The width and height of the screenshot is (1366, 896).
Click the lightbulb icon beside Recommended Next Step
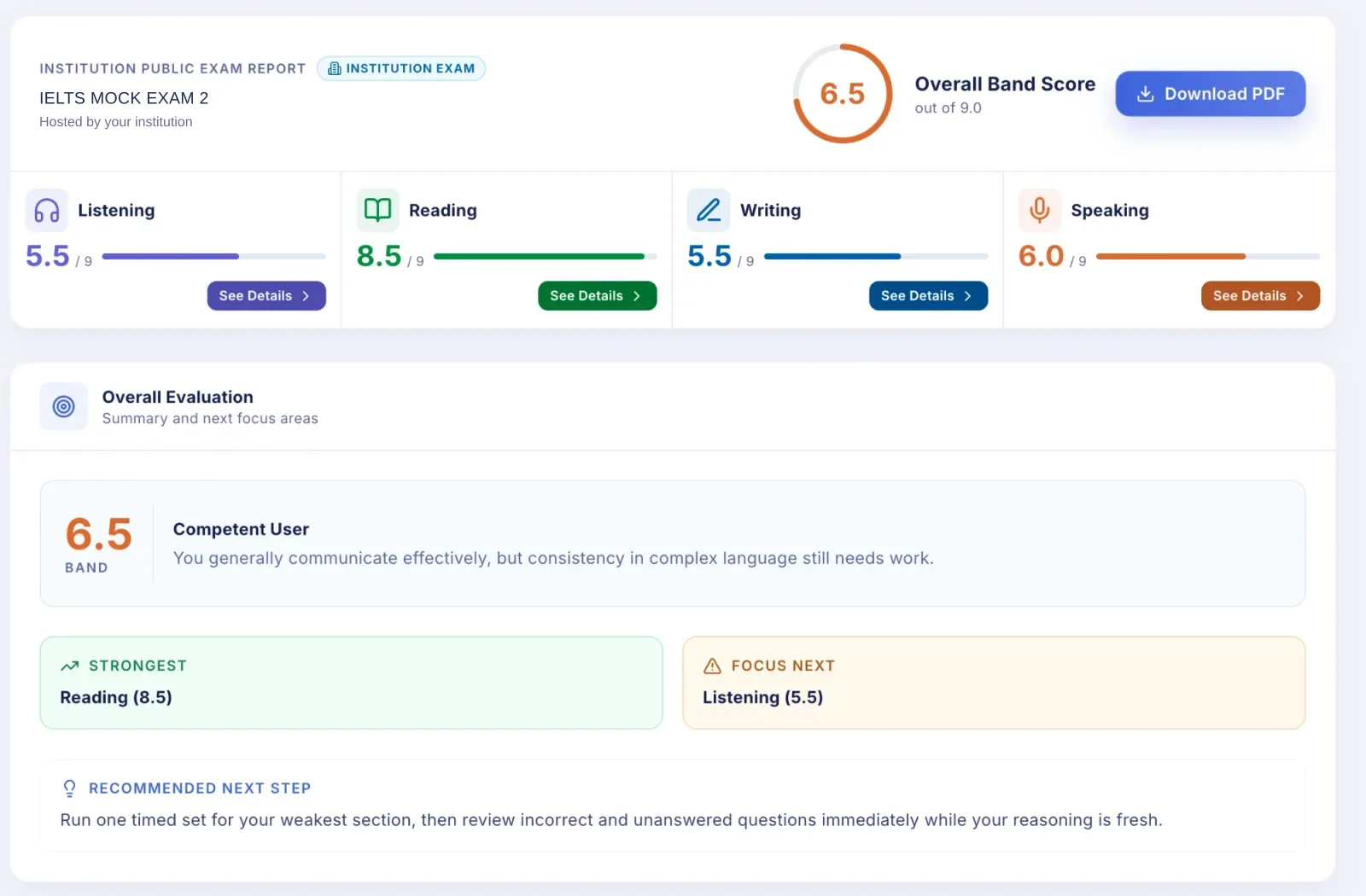[x=69, y=788]
